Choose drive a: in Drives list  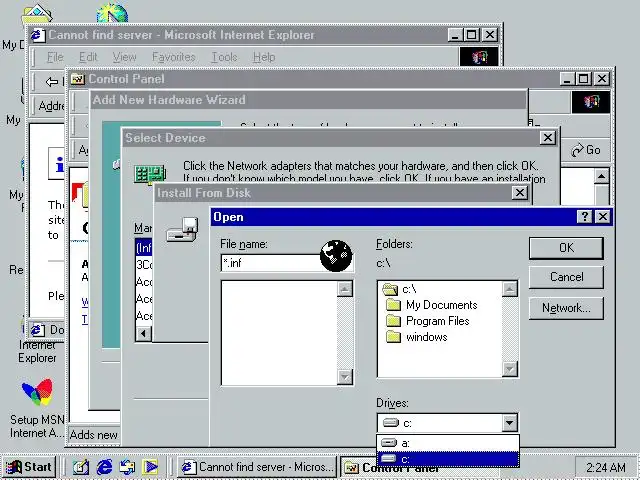[447, 443]
